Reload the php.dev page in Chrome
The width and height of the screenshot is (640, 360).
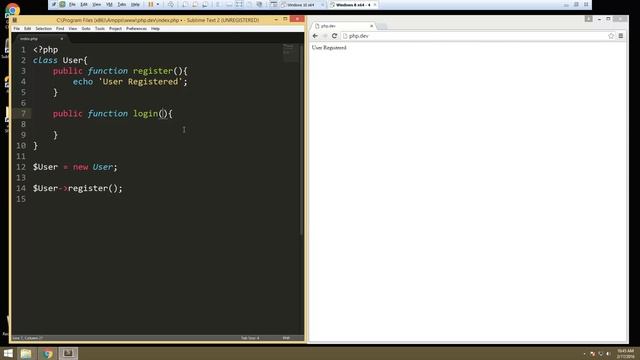coord(334,36)
